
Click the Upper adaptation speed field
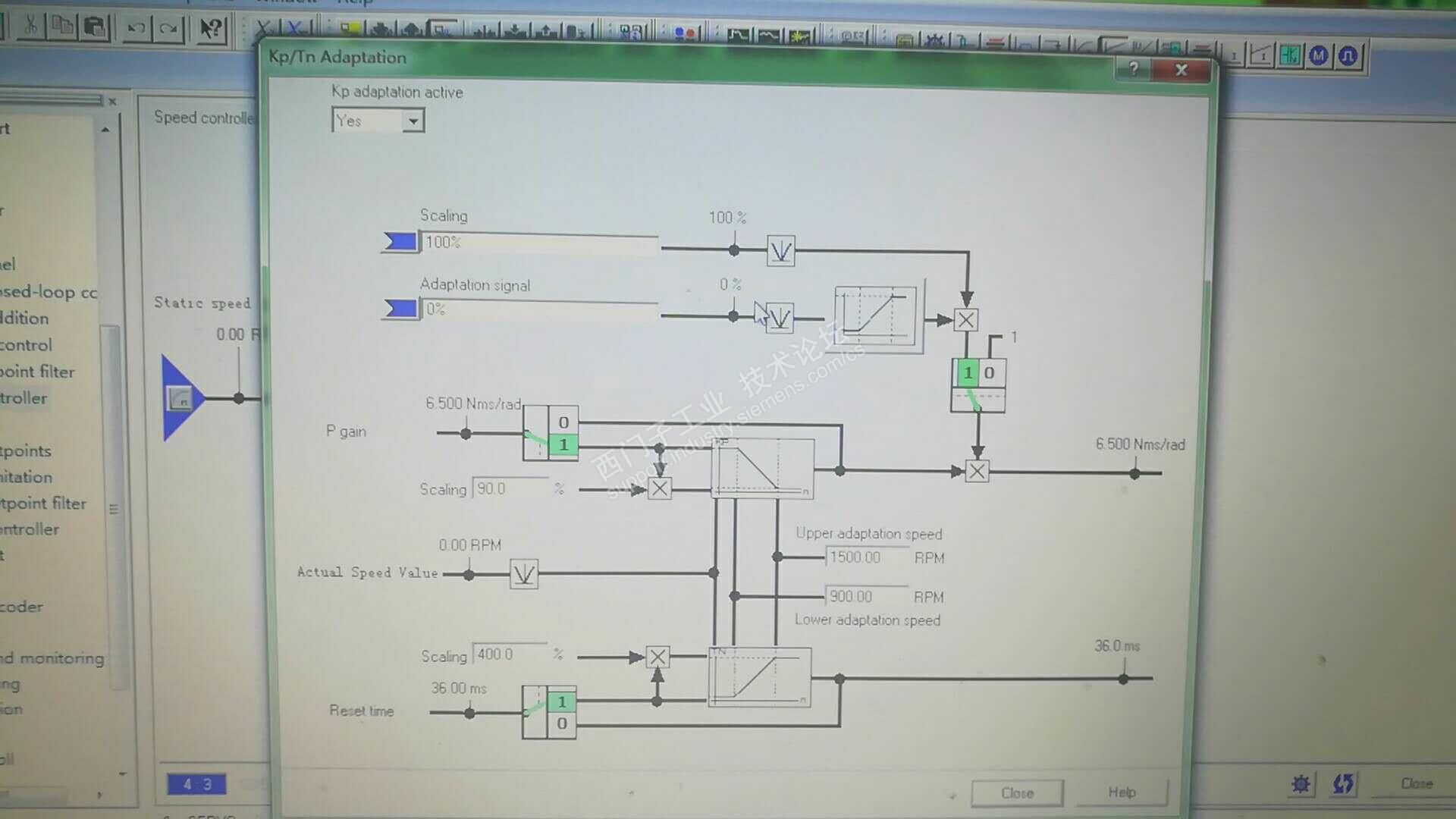click(x=865, y=557)
